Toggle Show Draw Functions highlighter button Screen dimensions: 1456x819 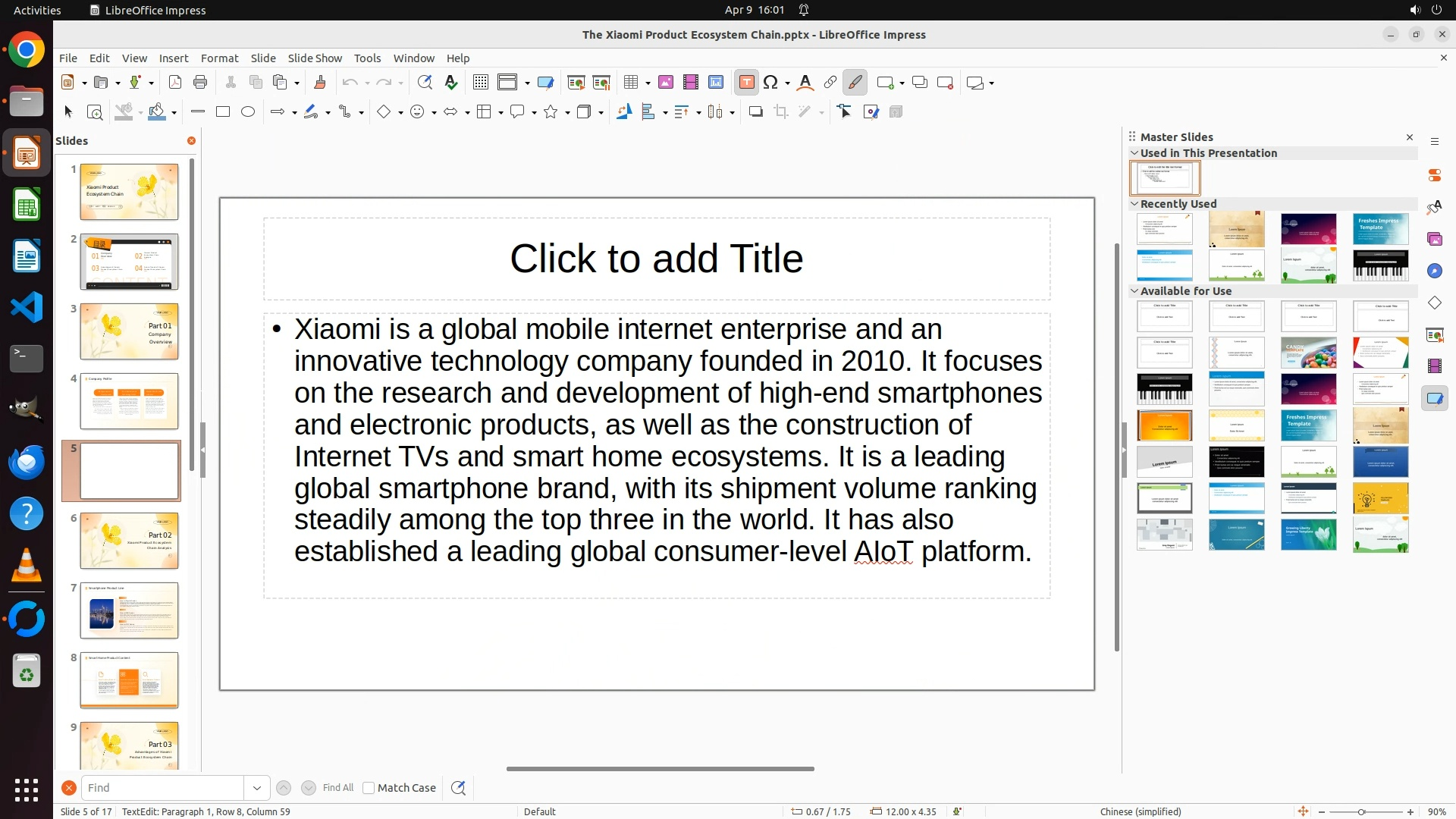[x=855, y=83]
